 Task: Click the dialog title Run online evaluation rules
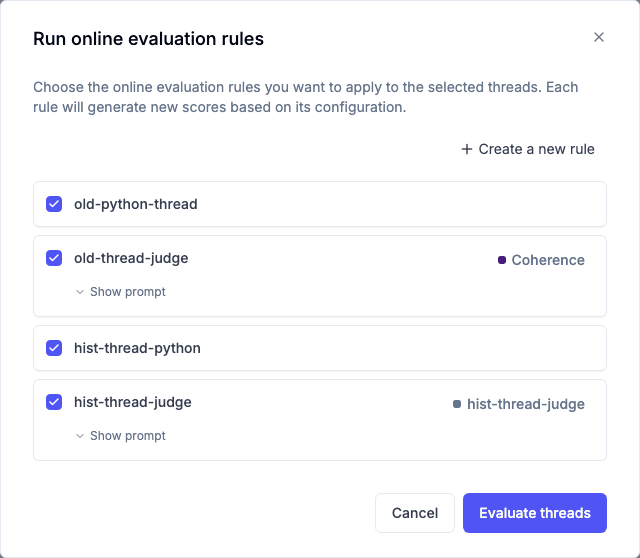(x=149, y=39)
